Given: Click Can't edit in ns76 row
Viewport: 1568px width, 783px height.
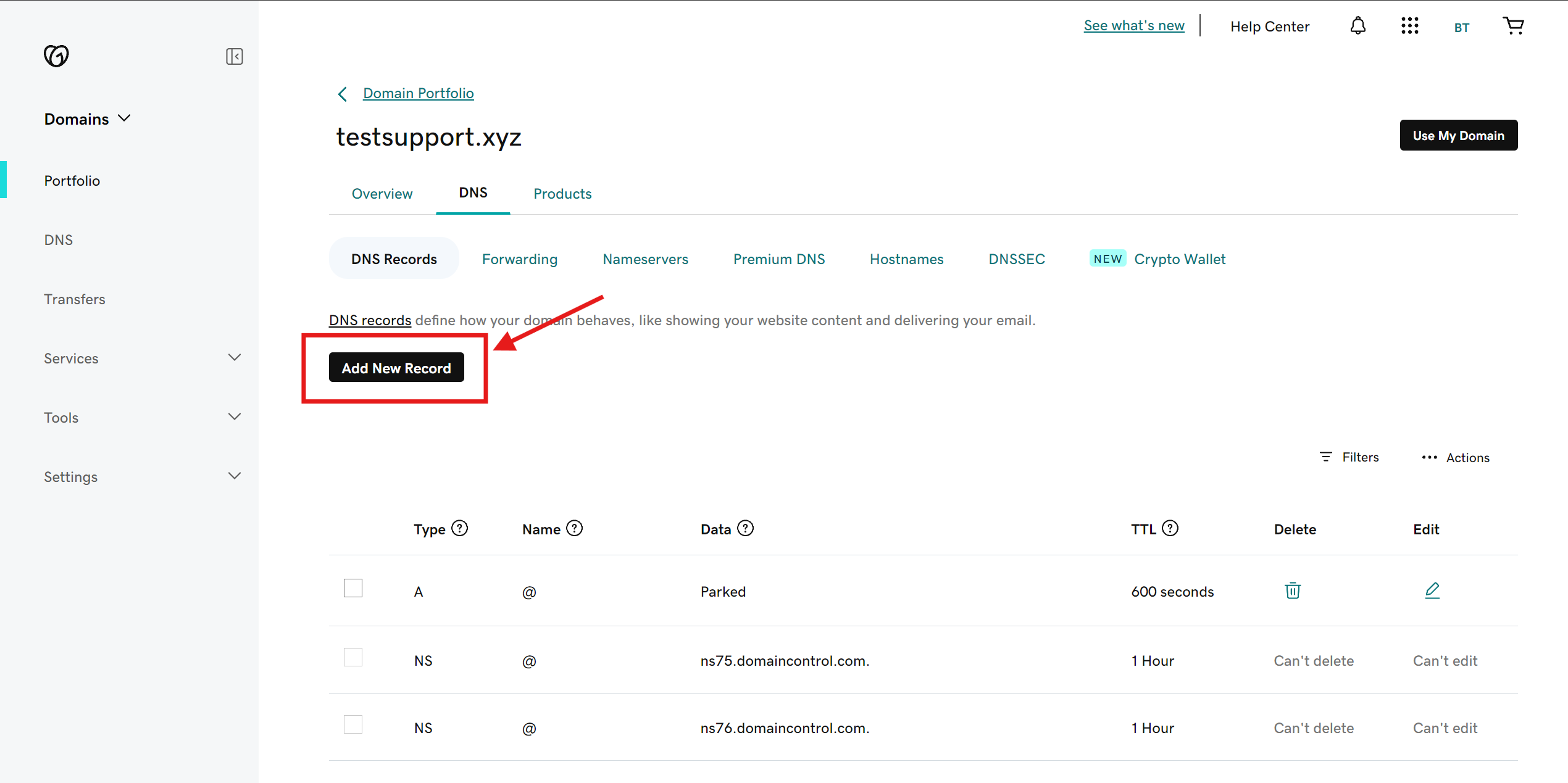Looking at the screenshot, I should coord(1445,728).
